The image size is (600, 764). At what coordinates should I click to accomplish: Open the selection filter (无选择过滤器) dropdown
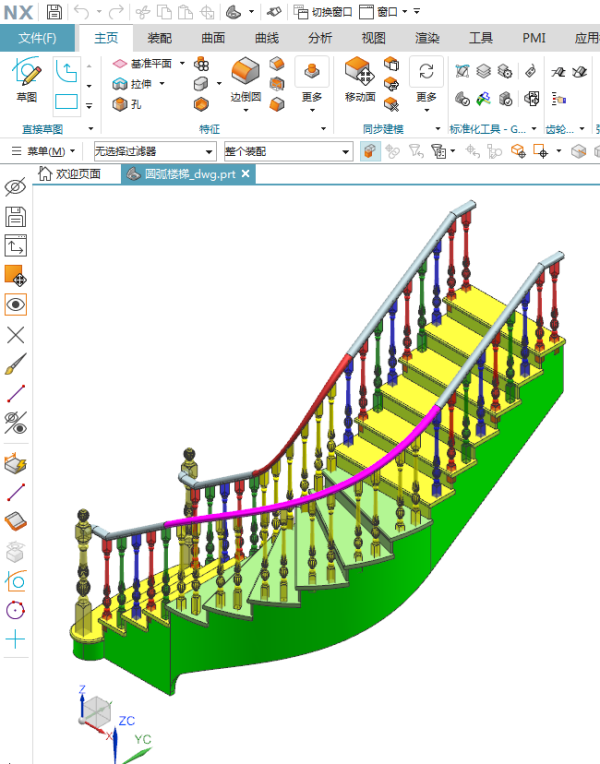click(x=154, y=151)
